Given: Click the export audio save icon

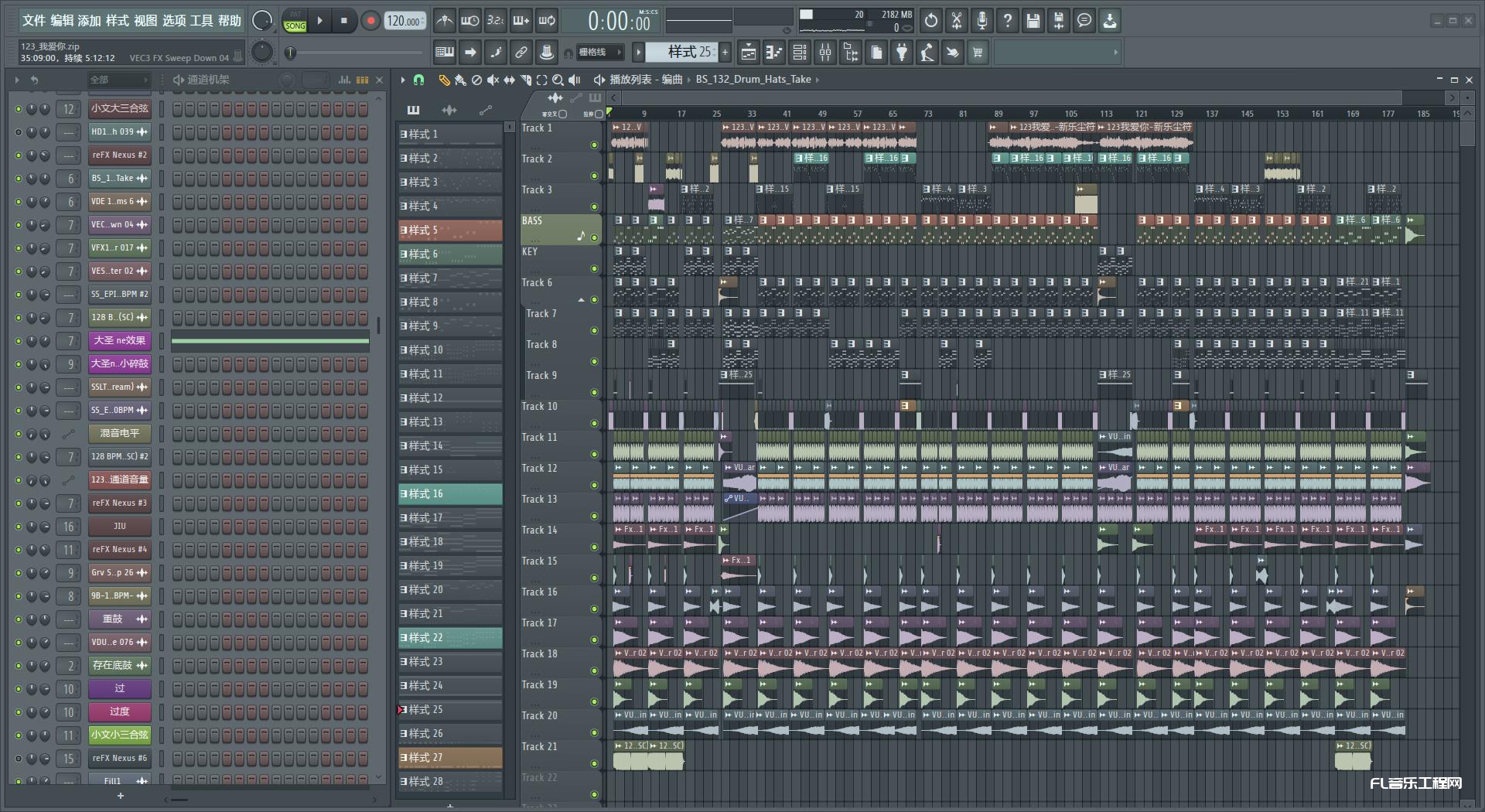Looking at the screenshot, I should coord(1059,21).
